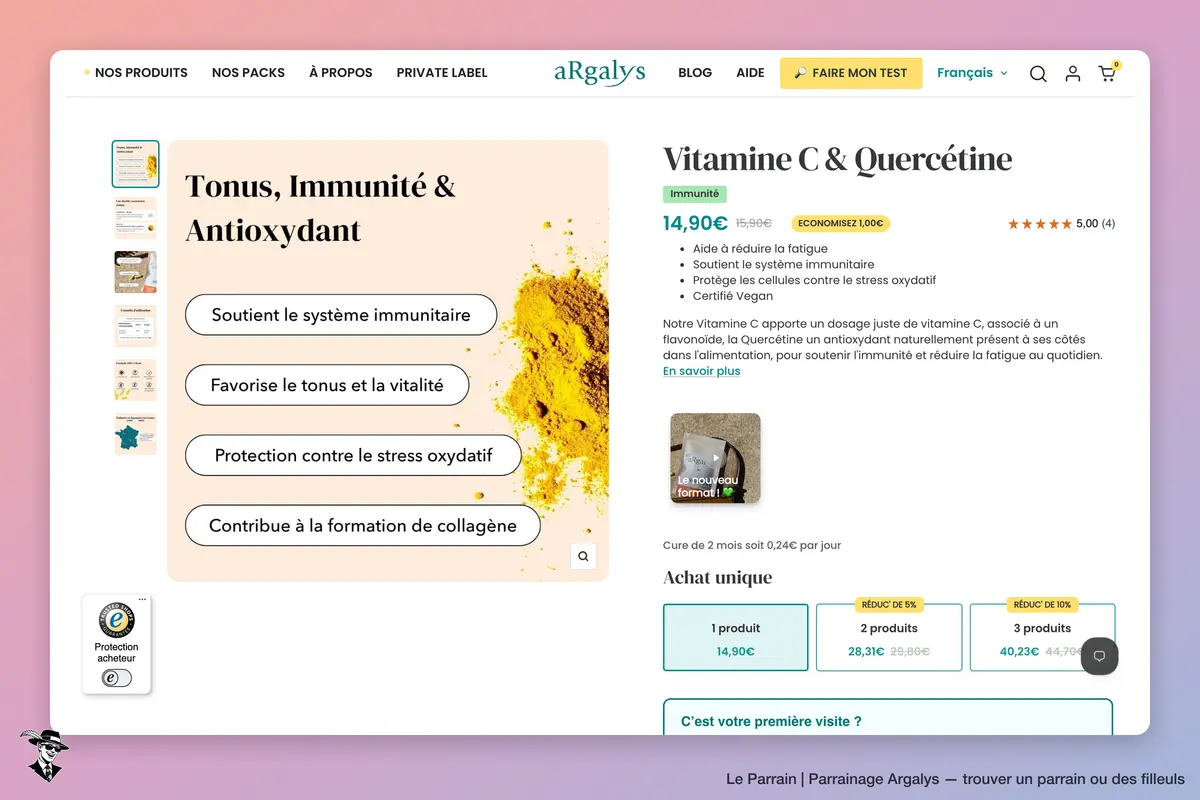The height and width of the screenshot is (800, 1200).
Task: Click 'Cure de 2 mois soit 0,24€ par jour'
Action: tap(752, 546)
